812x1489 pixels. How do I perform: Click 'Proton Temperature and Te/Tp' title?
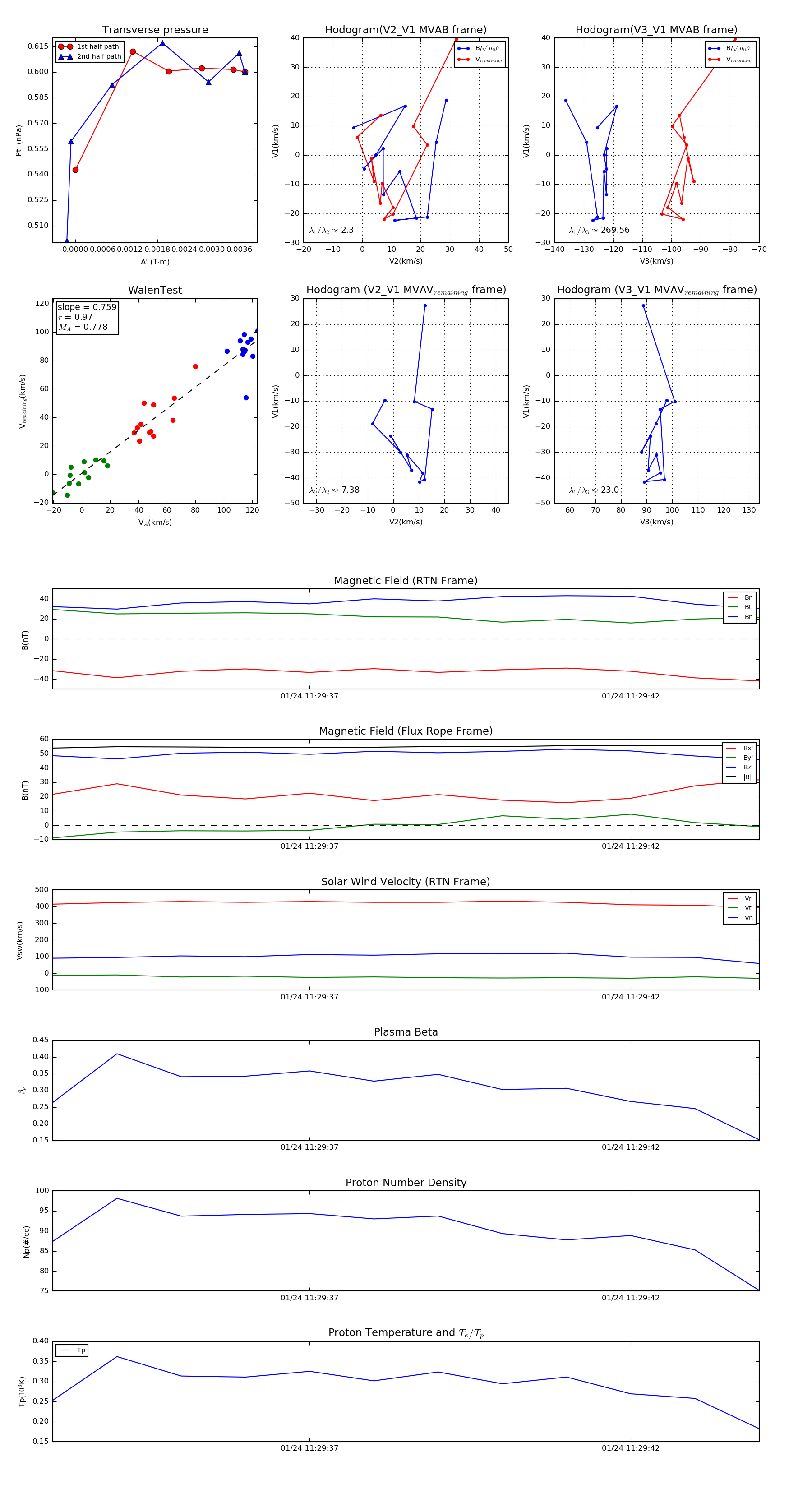(x=406, y=1333)
